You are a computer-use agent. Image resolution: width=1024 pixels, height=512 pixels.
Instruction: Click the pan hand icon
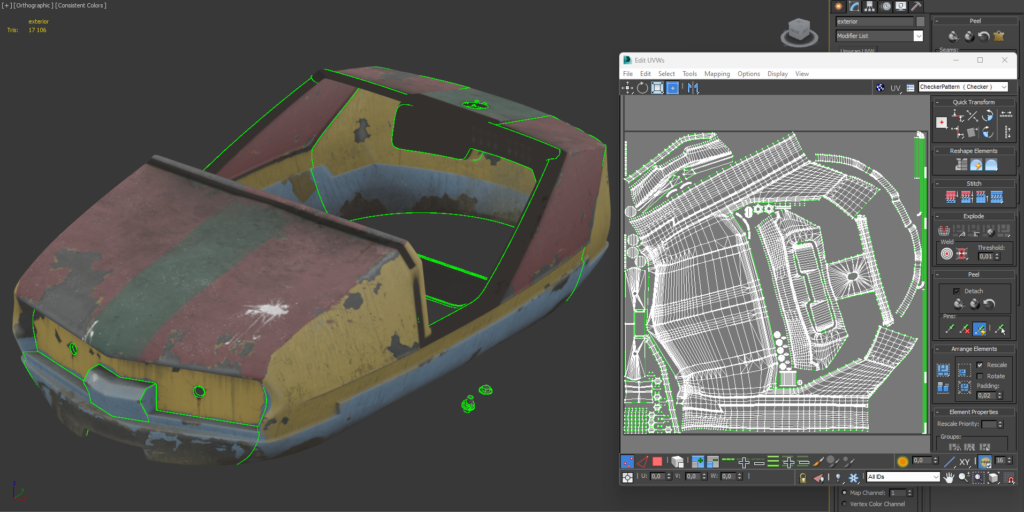click(x=948, y=478)
